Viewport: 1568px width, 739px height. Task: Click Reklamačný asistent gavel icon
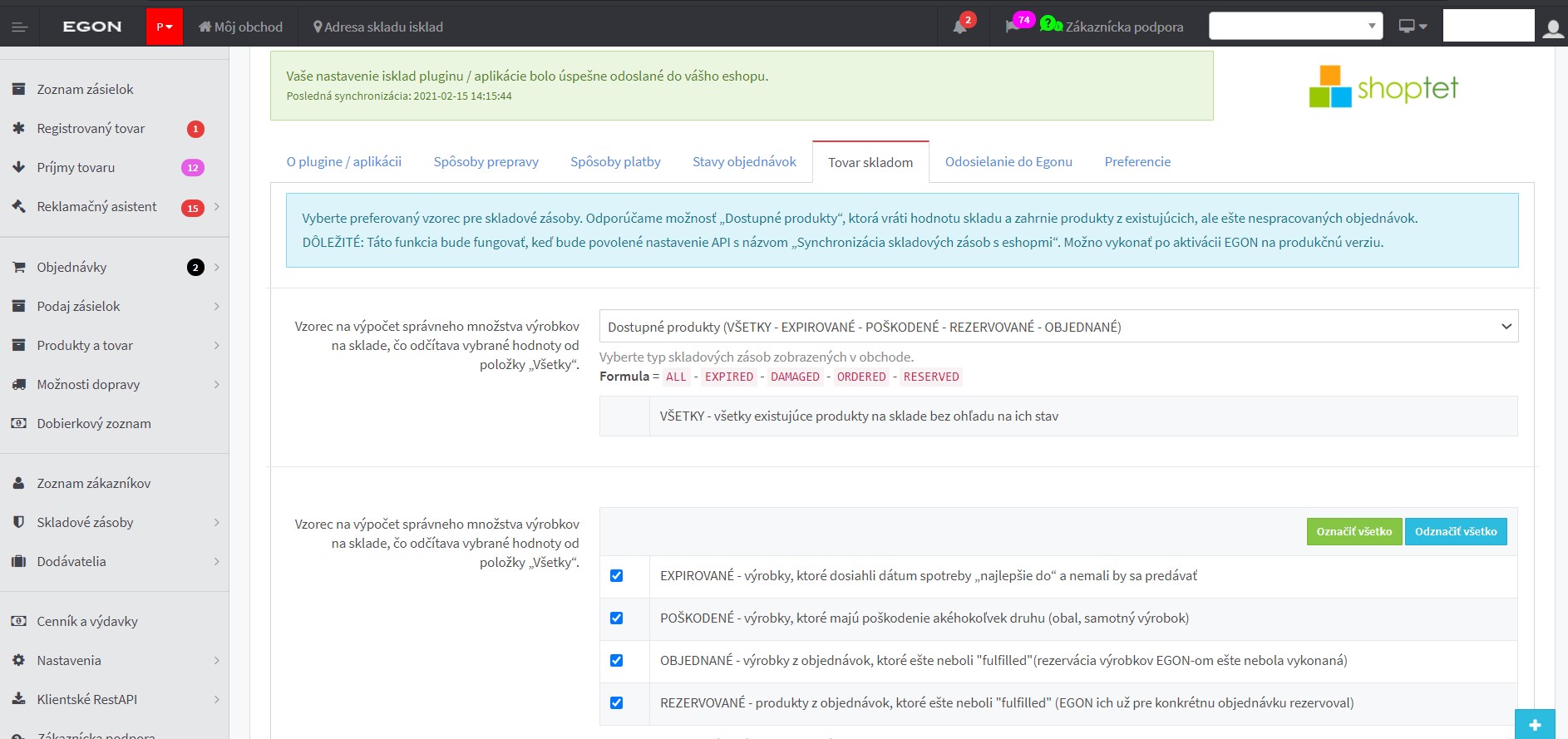tap(18, 206)
